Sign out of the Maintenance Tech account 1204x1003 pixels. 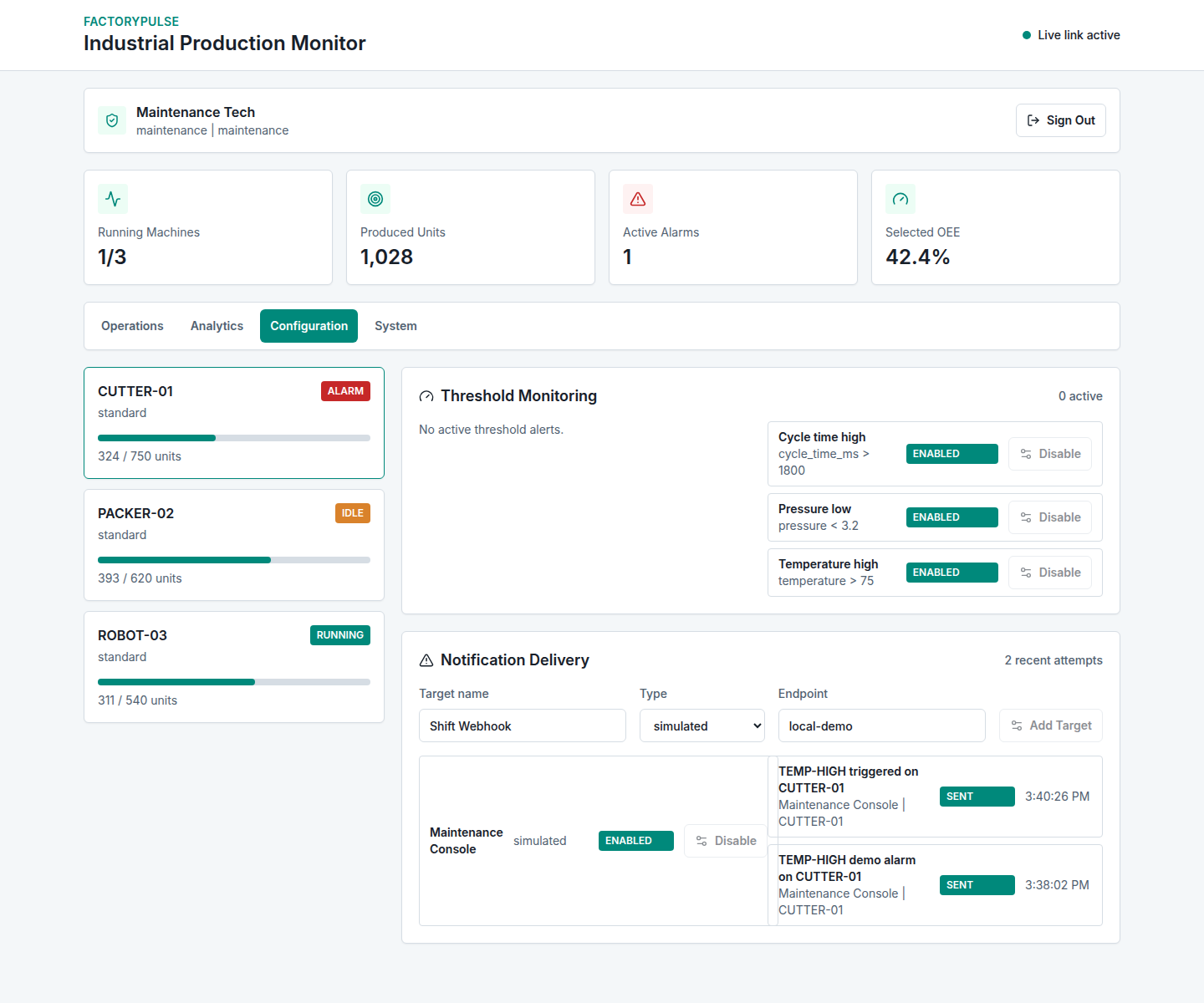[x=1061, y=120]
